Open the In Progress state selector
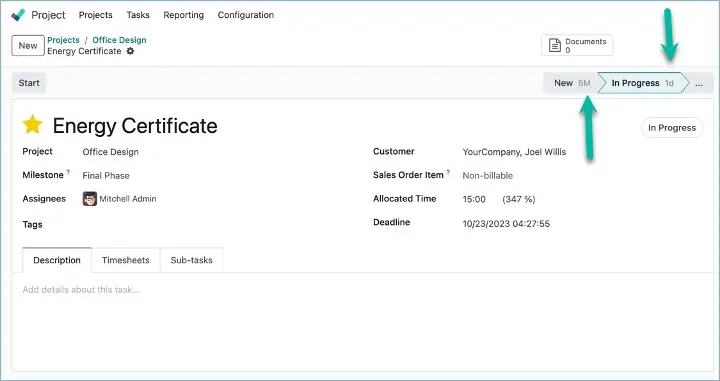 (672, 128)
